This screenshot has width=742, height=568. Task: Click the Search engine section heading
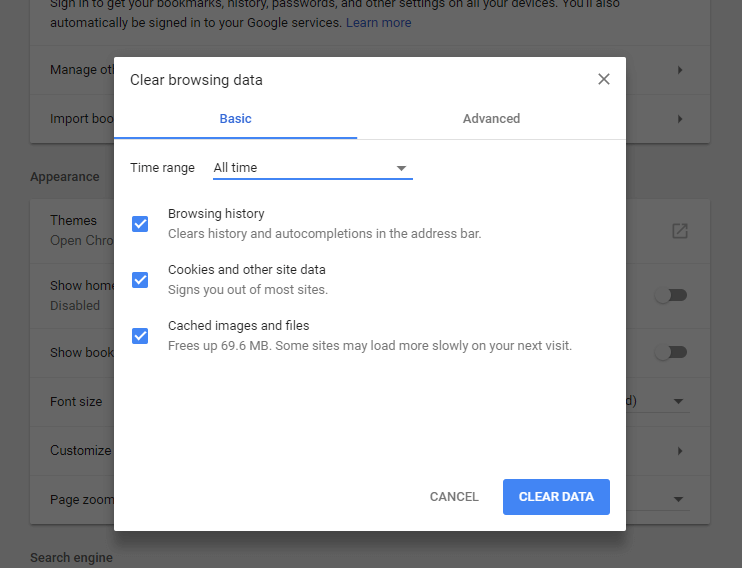point(71,558)
